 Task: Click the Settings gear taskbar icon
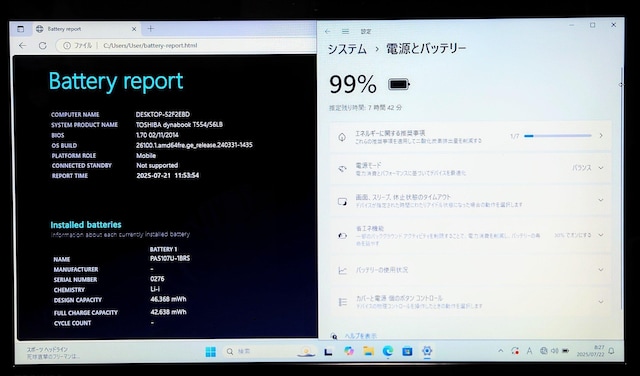pos(427,351)
